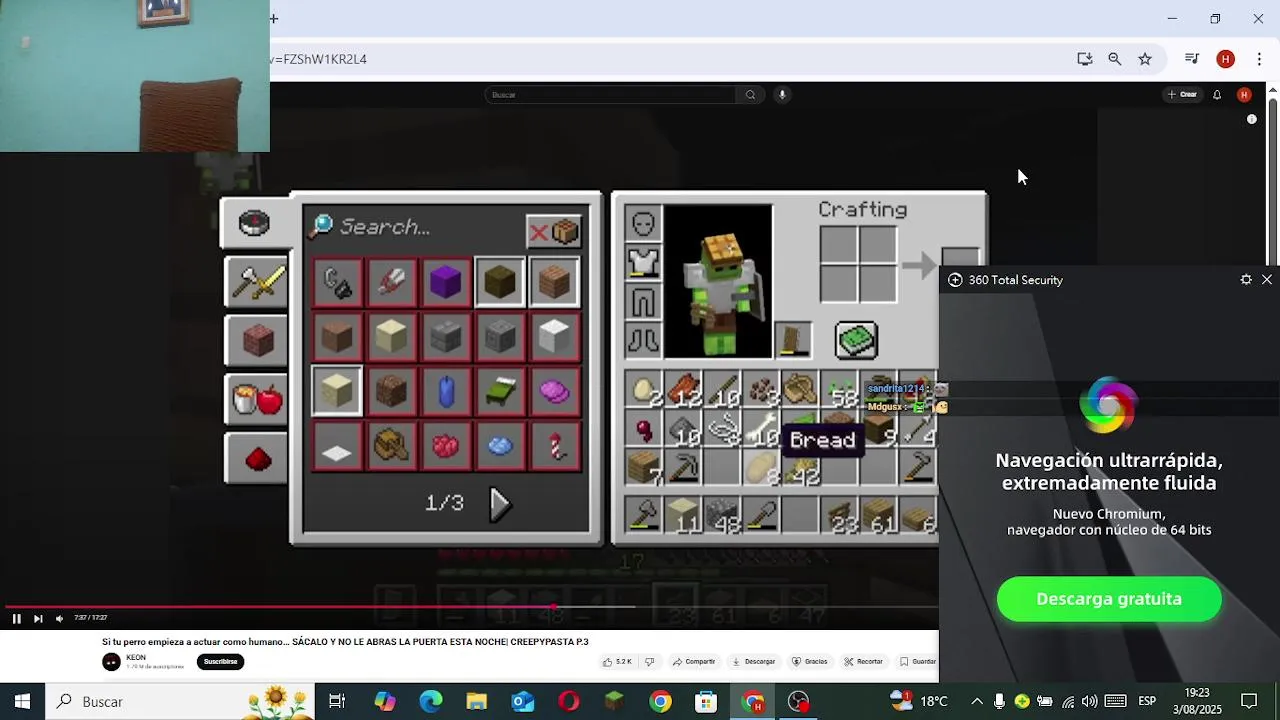Mute the video volume
Screen dimensions: 1280x720
coord(59,619)
